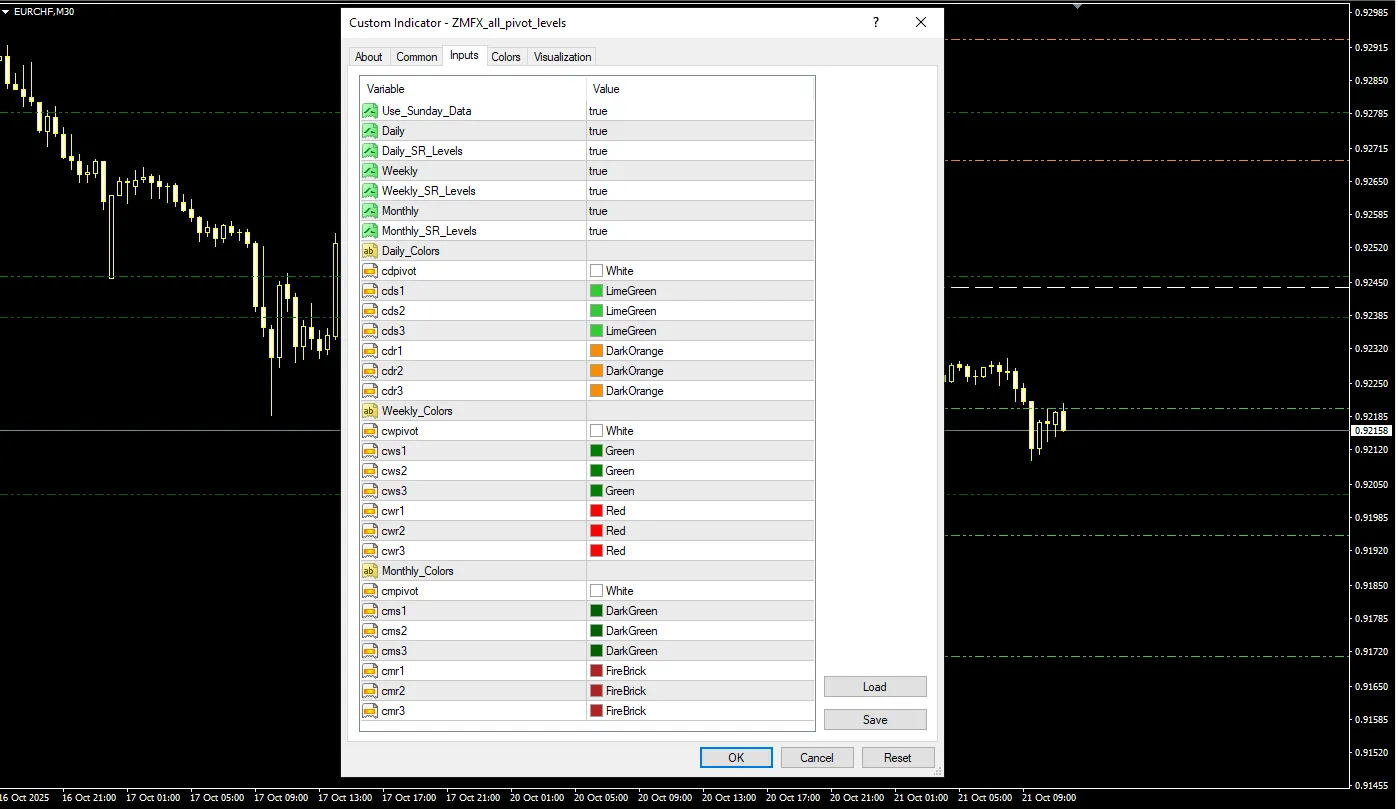Switch to the Colors tab
The image size is (1398, 809).
click(x=506, y=57)
